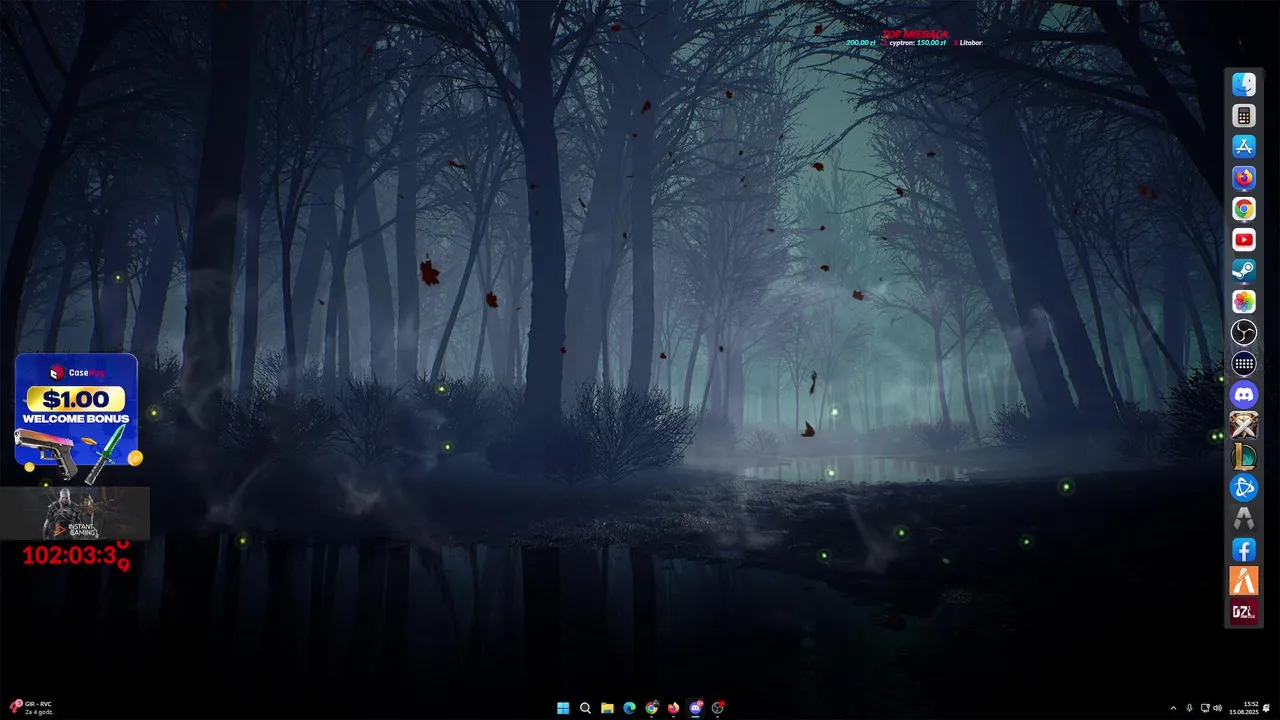Open Finder from the dock
The width and height of the screenshot is (1280, 720).
[1243, 85]
